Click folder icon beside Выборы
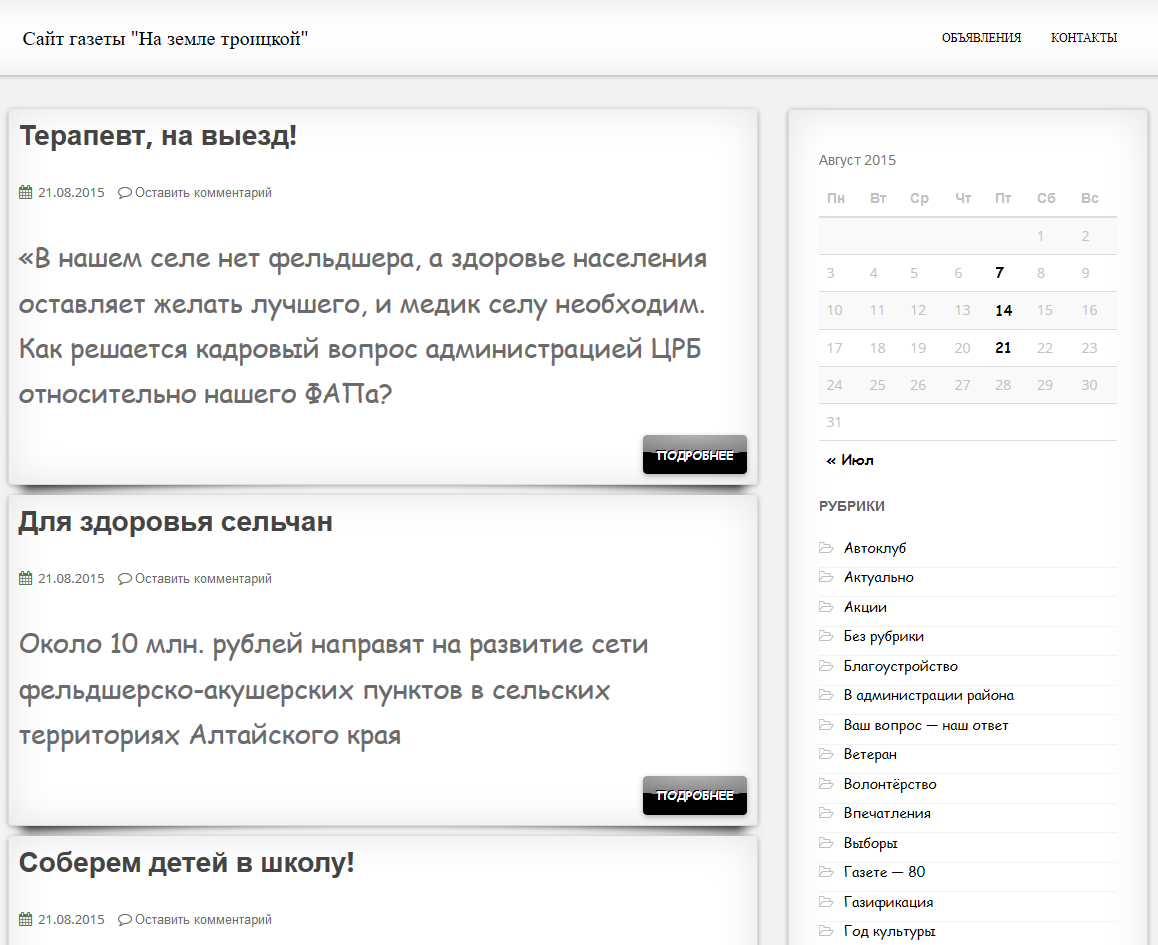The image size is (1158, 945). pos(826,843)
